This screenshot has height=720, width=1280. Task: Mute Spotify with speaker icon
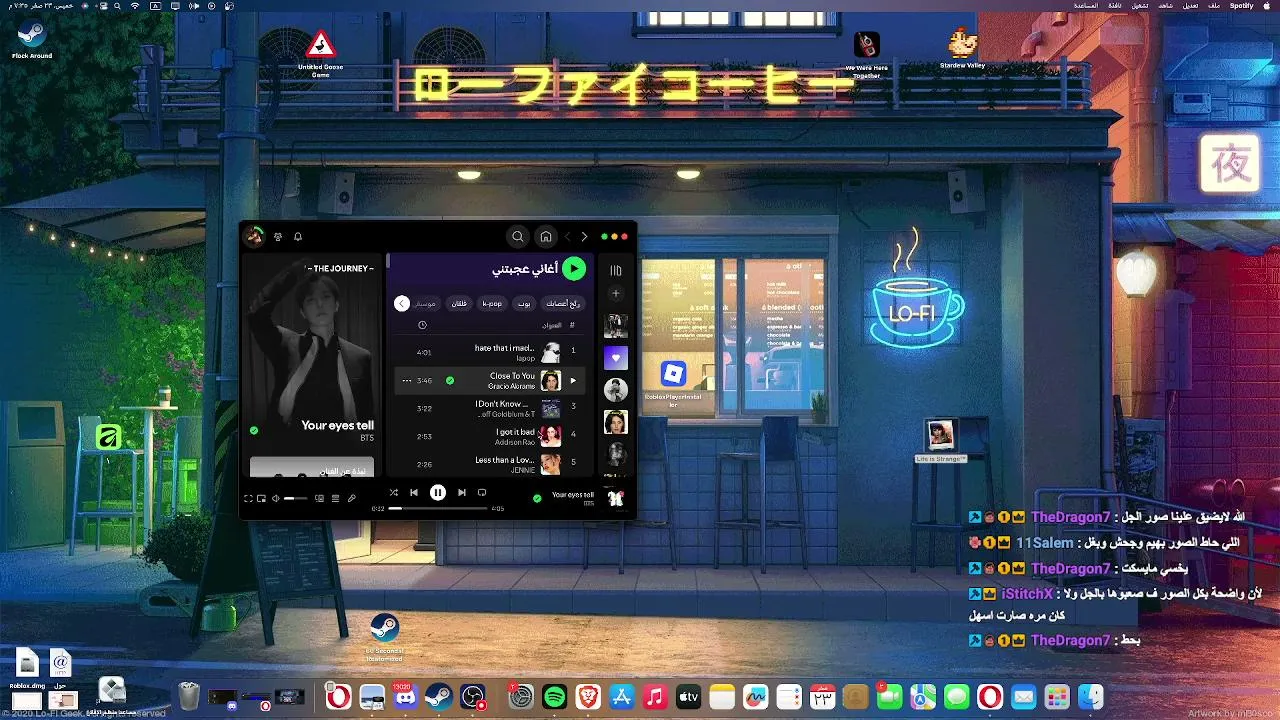pos(275,498)
